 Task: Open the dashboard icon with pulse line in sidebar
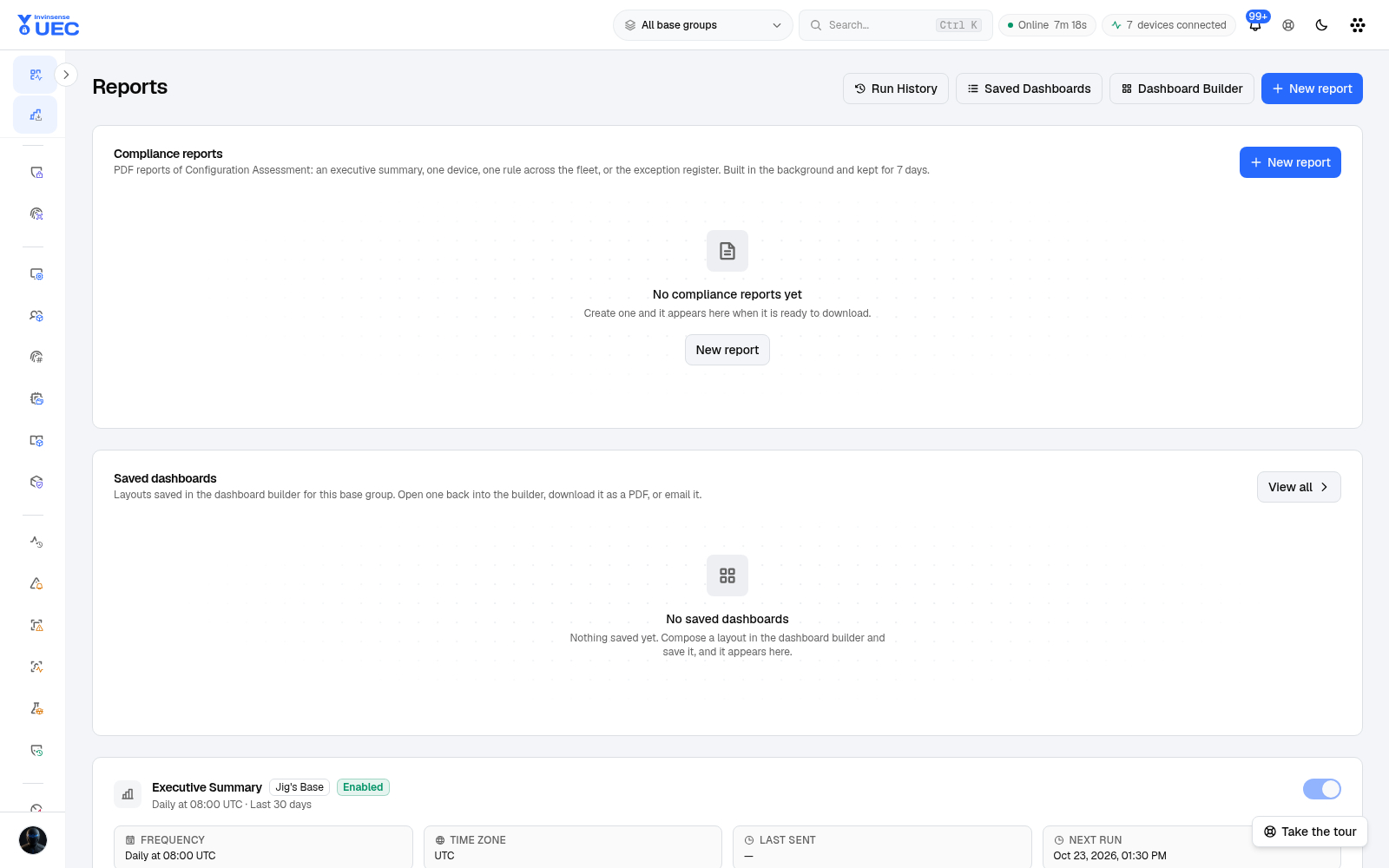point(36,75)
